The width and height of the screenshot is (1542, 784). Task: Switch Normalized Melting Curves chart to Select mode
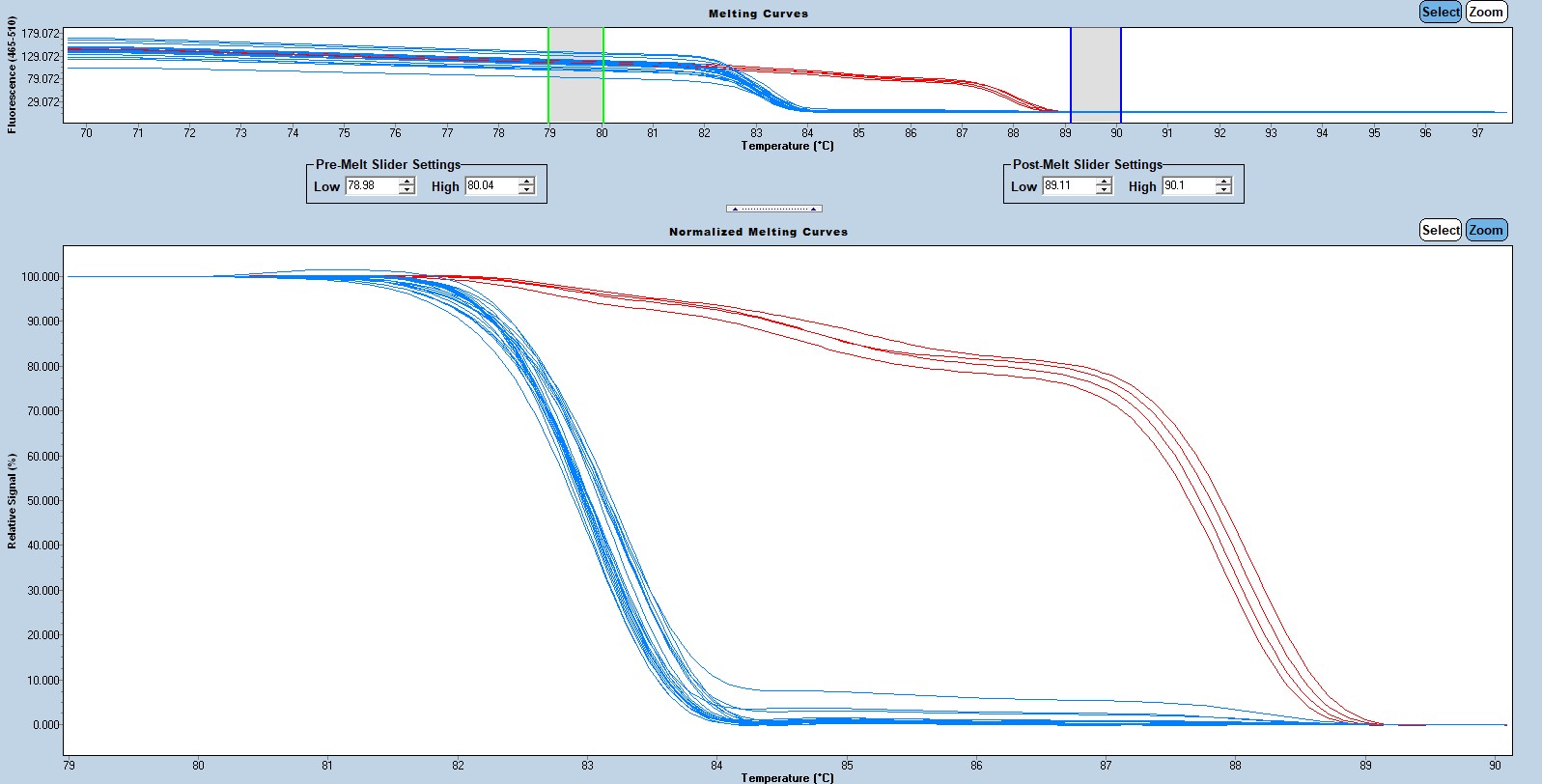(x=1440, y=230)
